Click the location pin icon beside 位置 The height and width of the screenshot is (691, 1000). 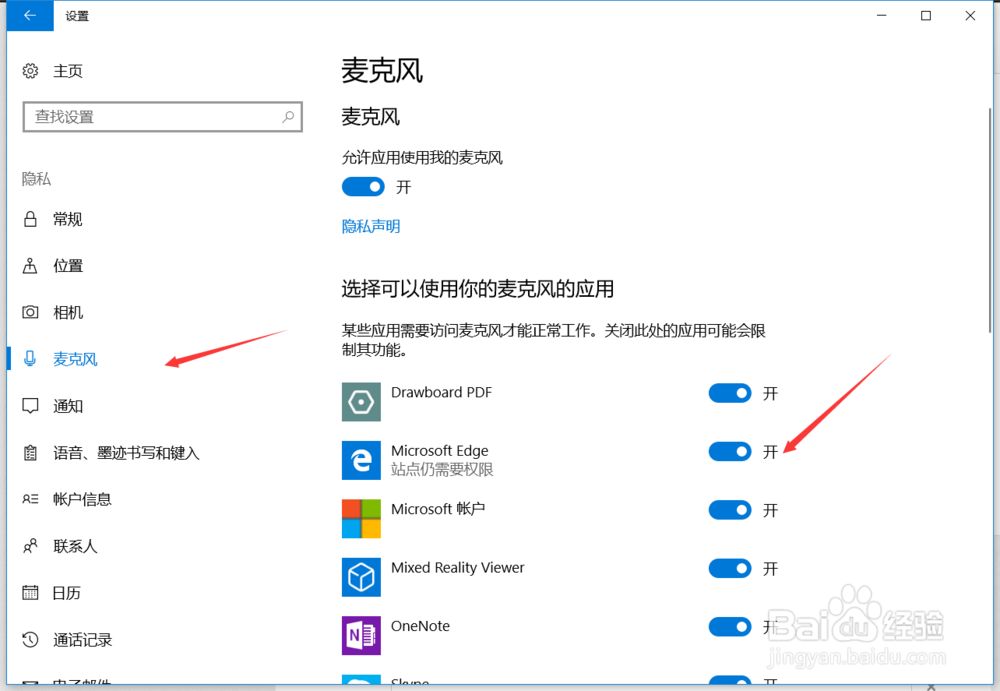[x=30, y=266]
